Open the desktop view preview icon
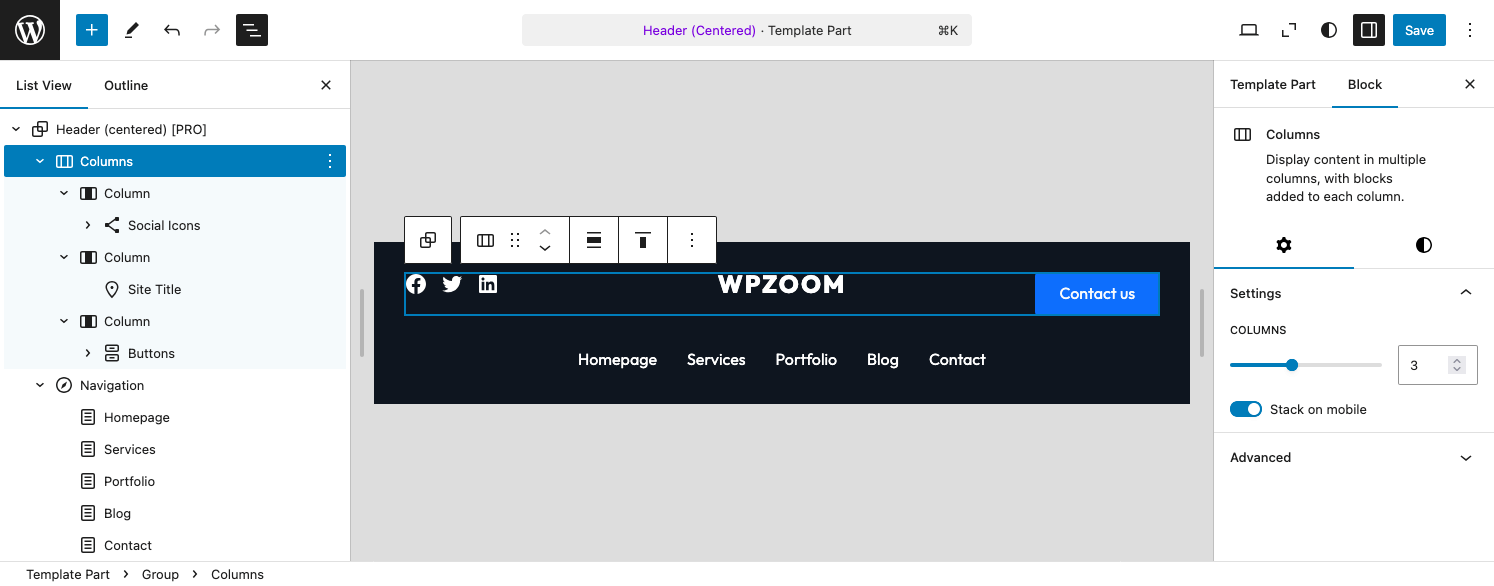The height and width of the screenshot is (586, 1494). [1248, 30]
